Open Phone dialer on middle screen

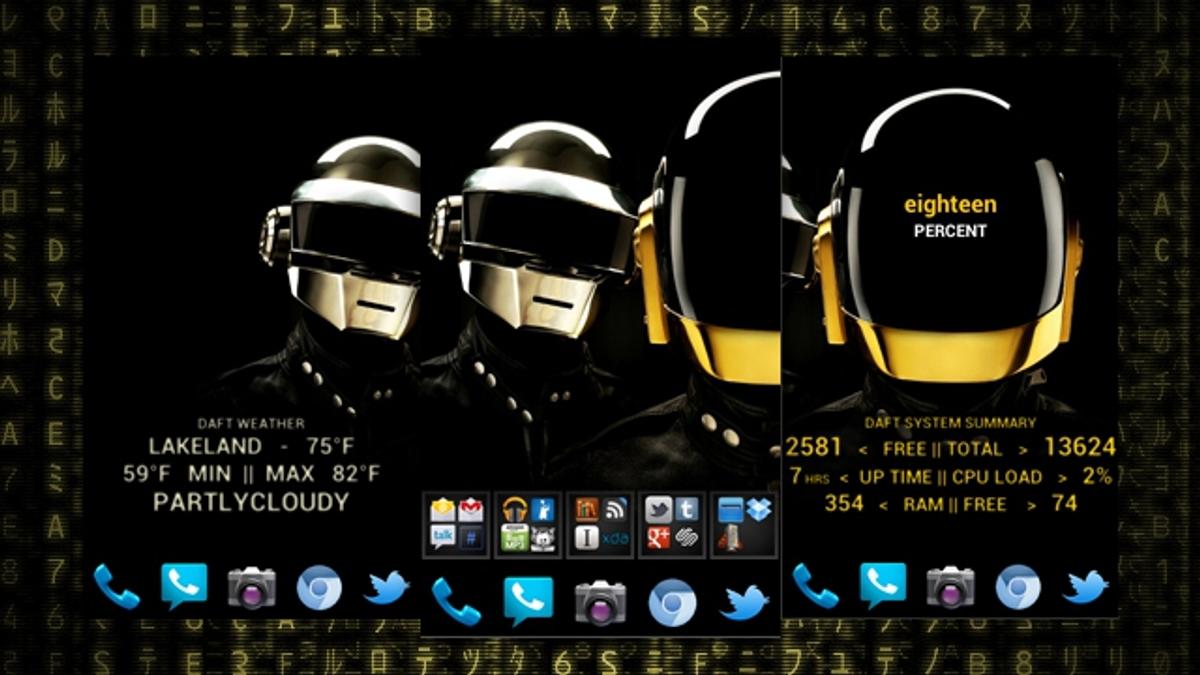click(x=456, y=602)
